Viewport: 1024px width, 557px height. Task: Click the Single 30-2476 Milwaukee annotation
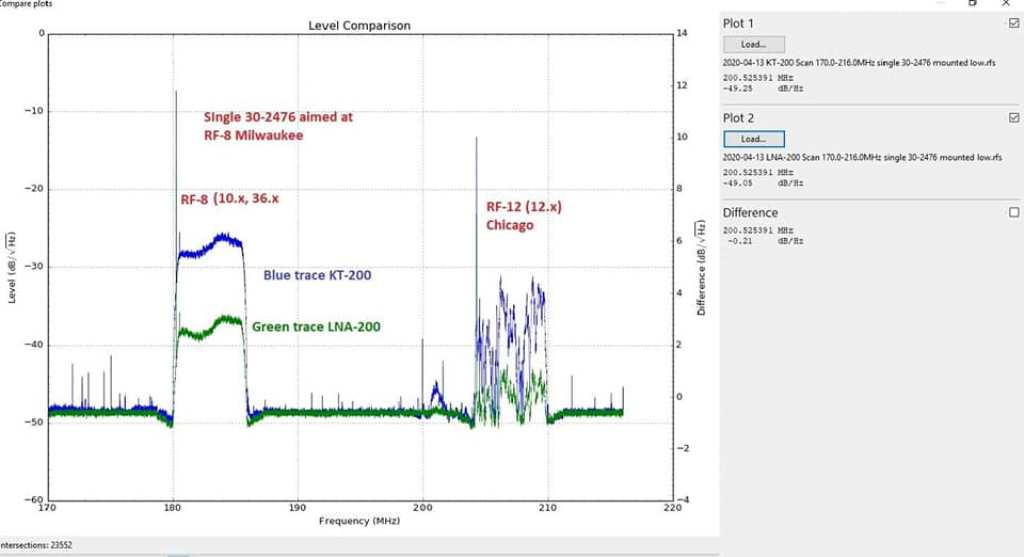coord(278,125)
